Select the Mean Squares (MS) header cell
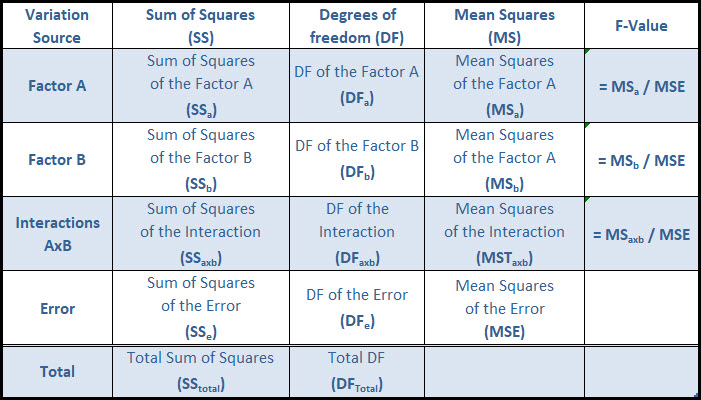The height and width of the screenshot is (400, 701). (x=504, y=25)
